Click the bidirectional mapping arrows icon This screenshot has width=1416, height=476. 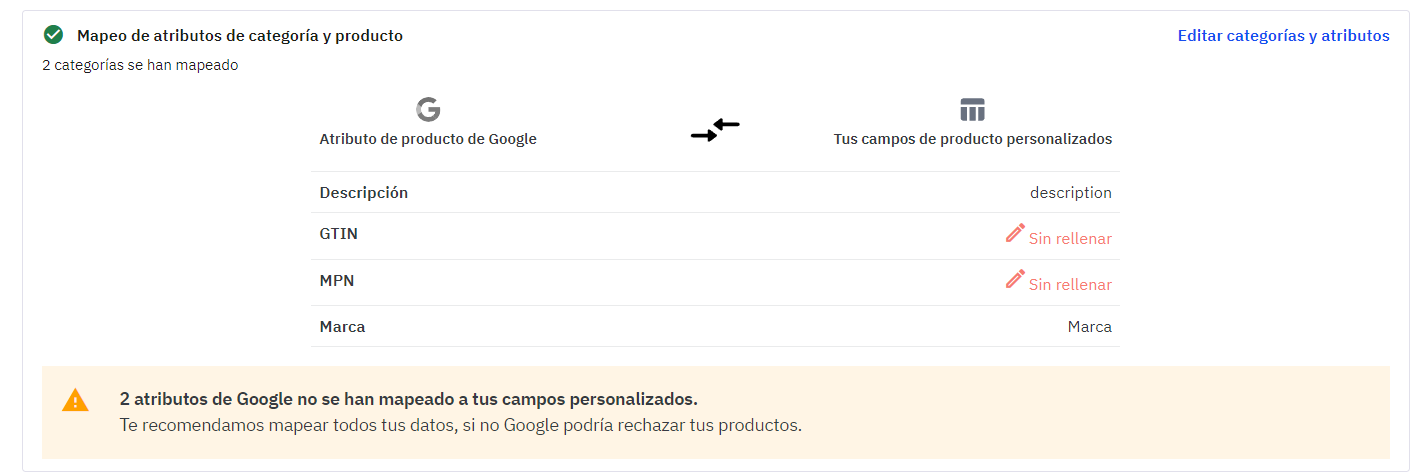[x=715, y=130]
